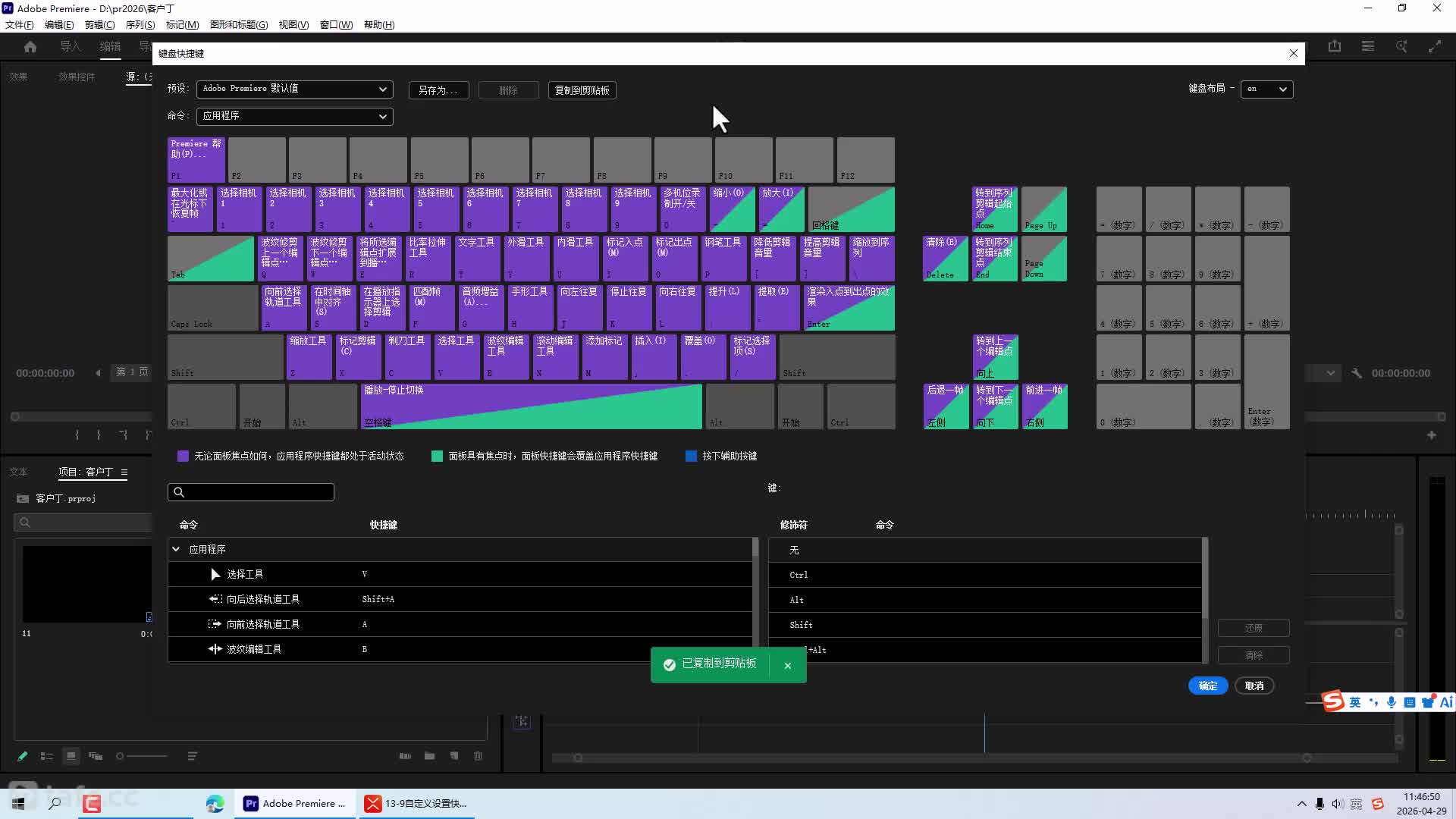Click the 剃刀工具 C key

tap(407, 357)
